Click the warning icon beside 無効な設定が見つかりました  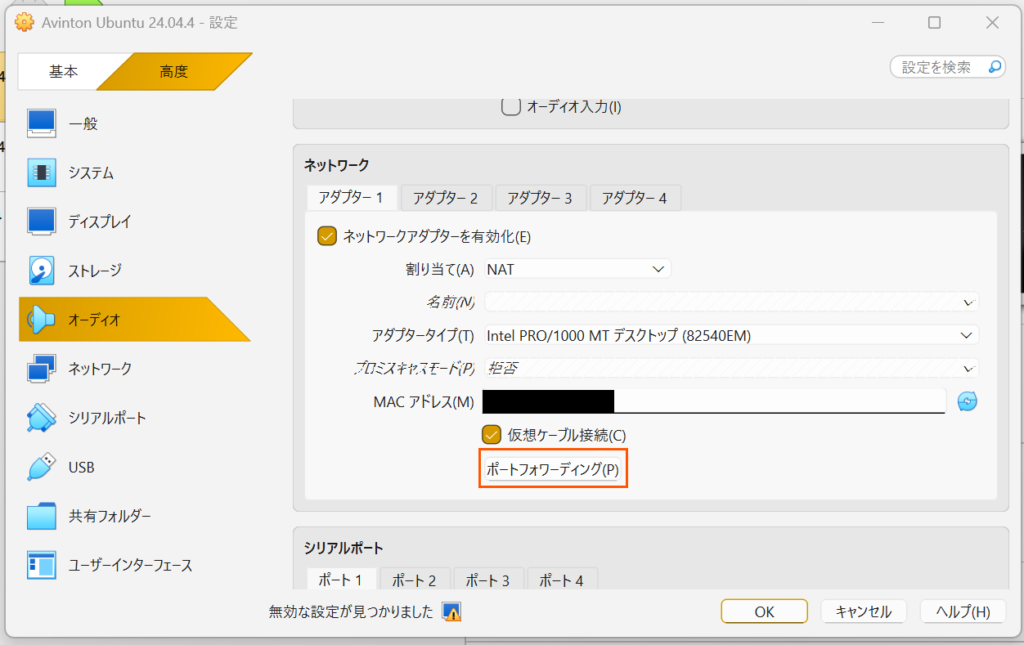451,612
